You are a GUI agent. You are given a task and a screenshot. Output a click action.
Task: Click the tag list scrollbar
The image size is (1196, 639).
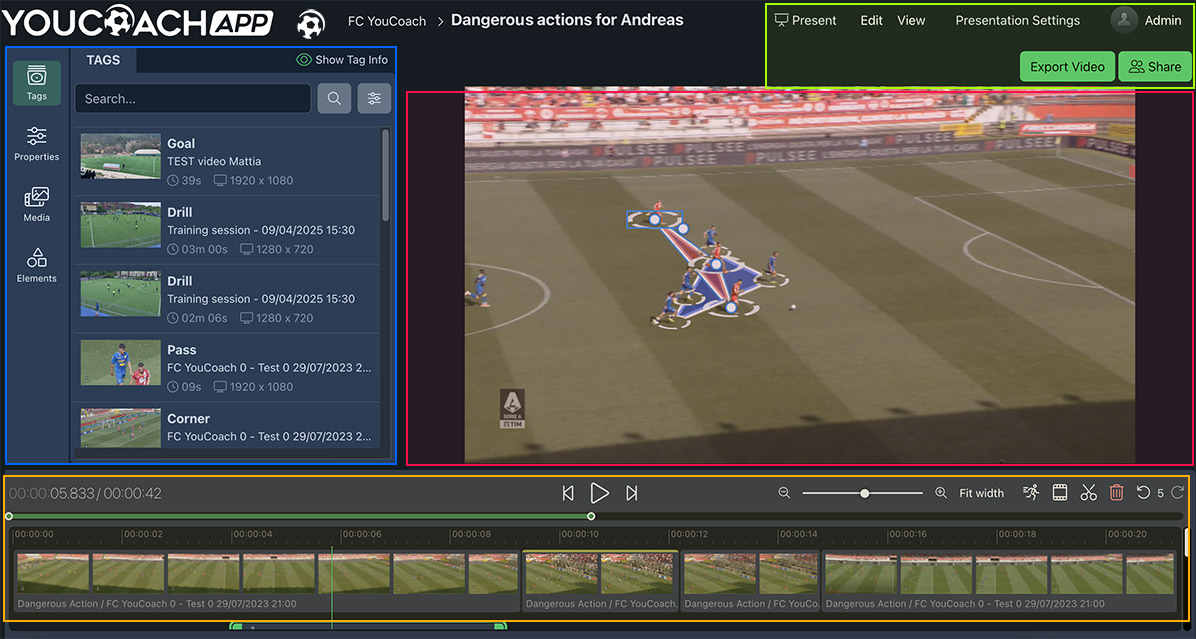385,175
